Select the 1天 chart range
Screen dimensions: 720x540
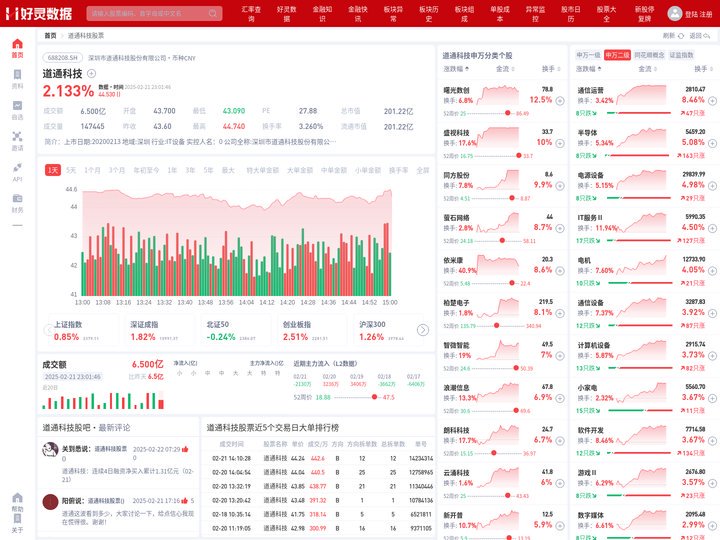click(53, 170)
